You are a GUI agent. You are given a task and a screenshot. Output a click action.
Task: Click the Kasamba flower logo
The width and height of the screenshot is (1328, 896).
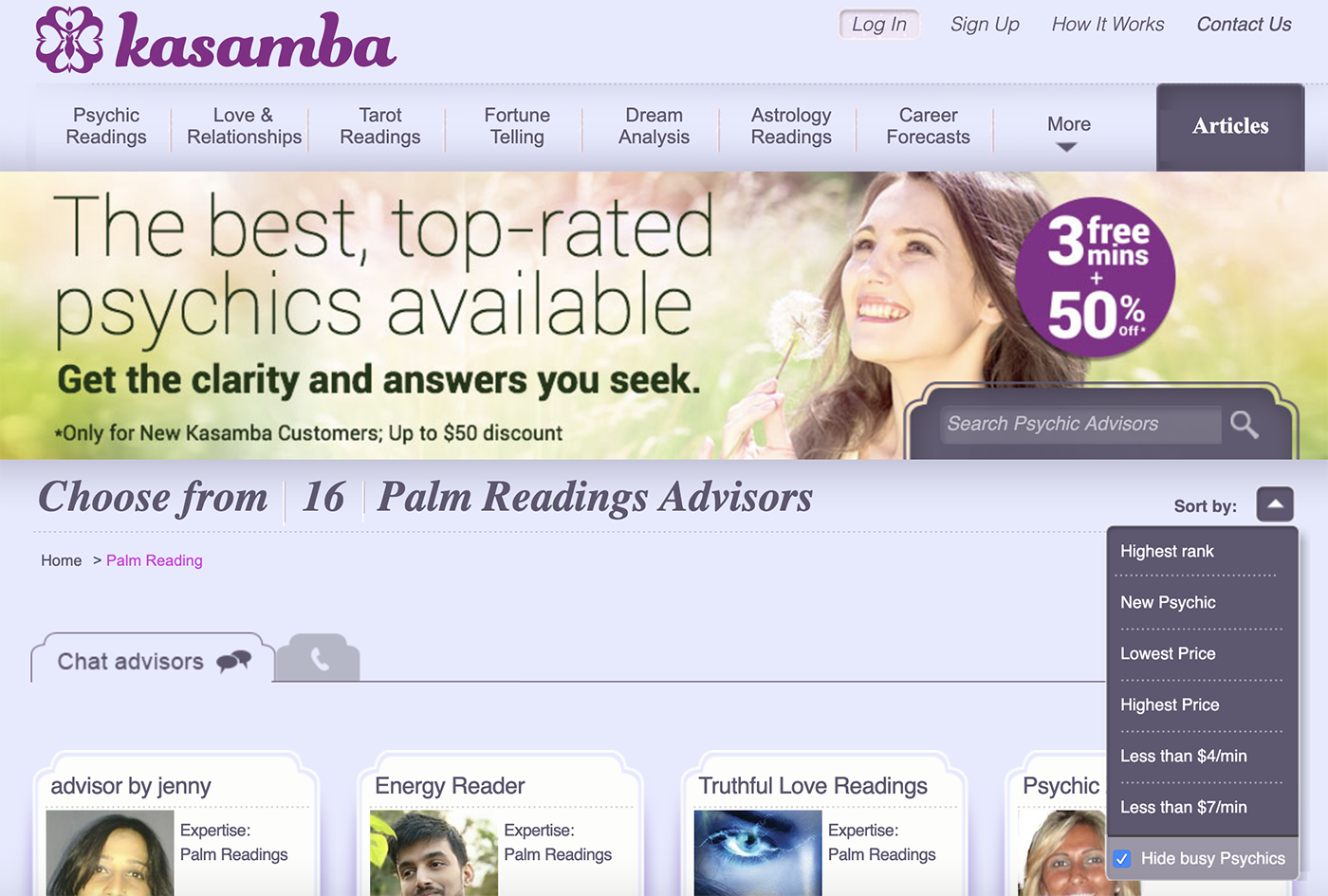coord(69,40)
